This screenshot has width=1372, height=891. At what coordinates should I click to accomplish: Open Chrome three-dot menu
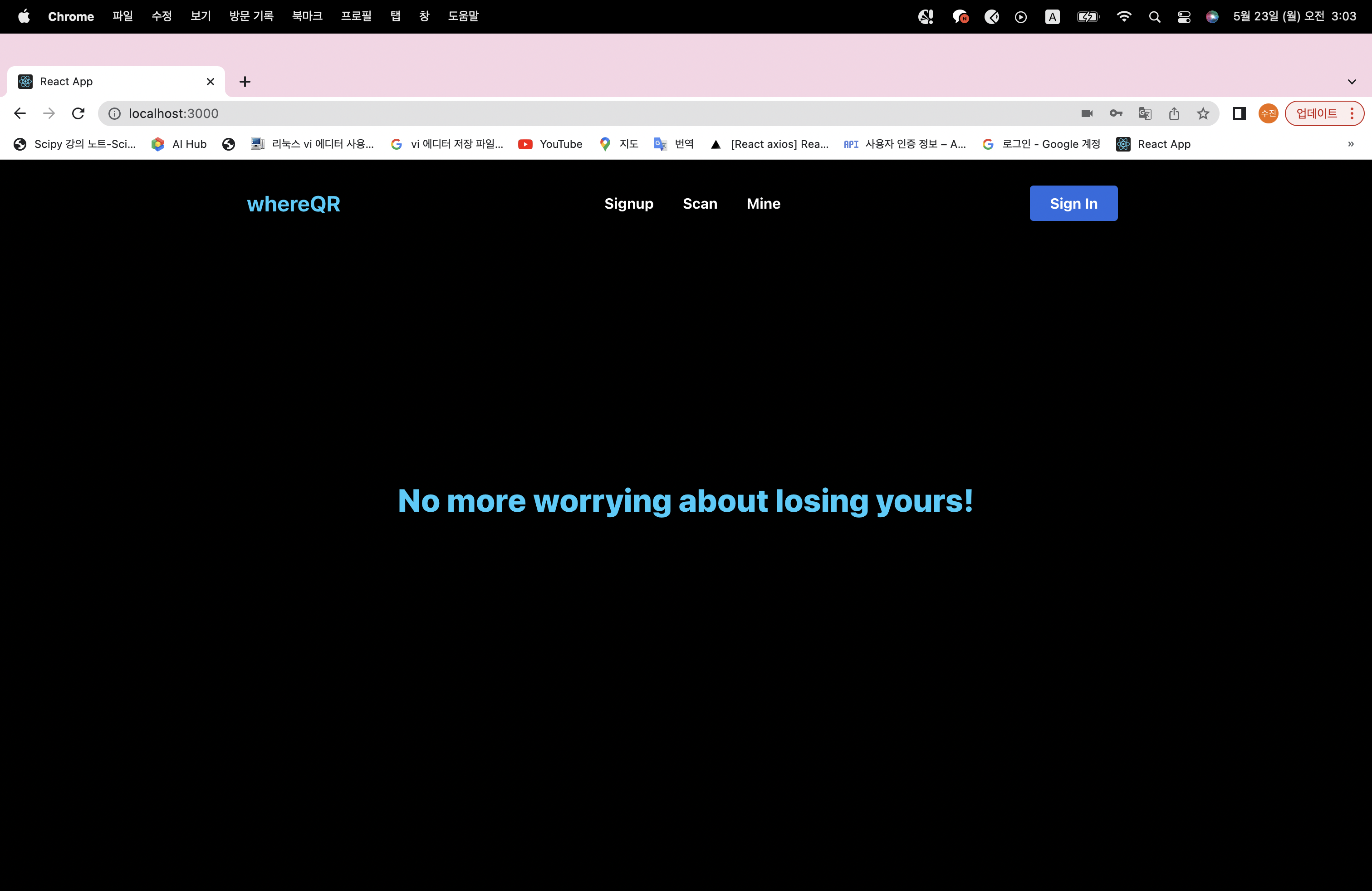1351,113
